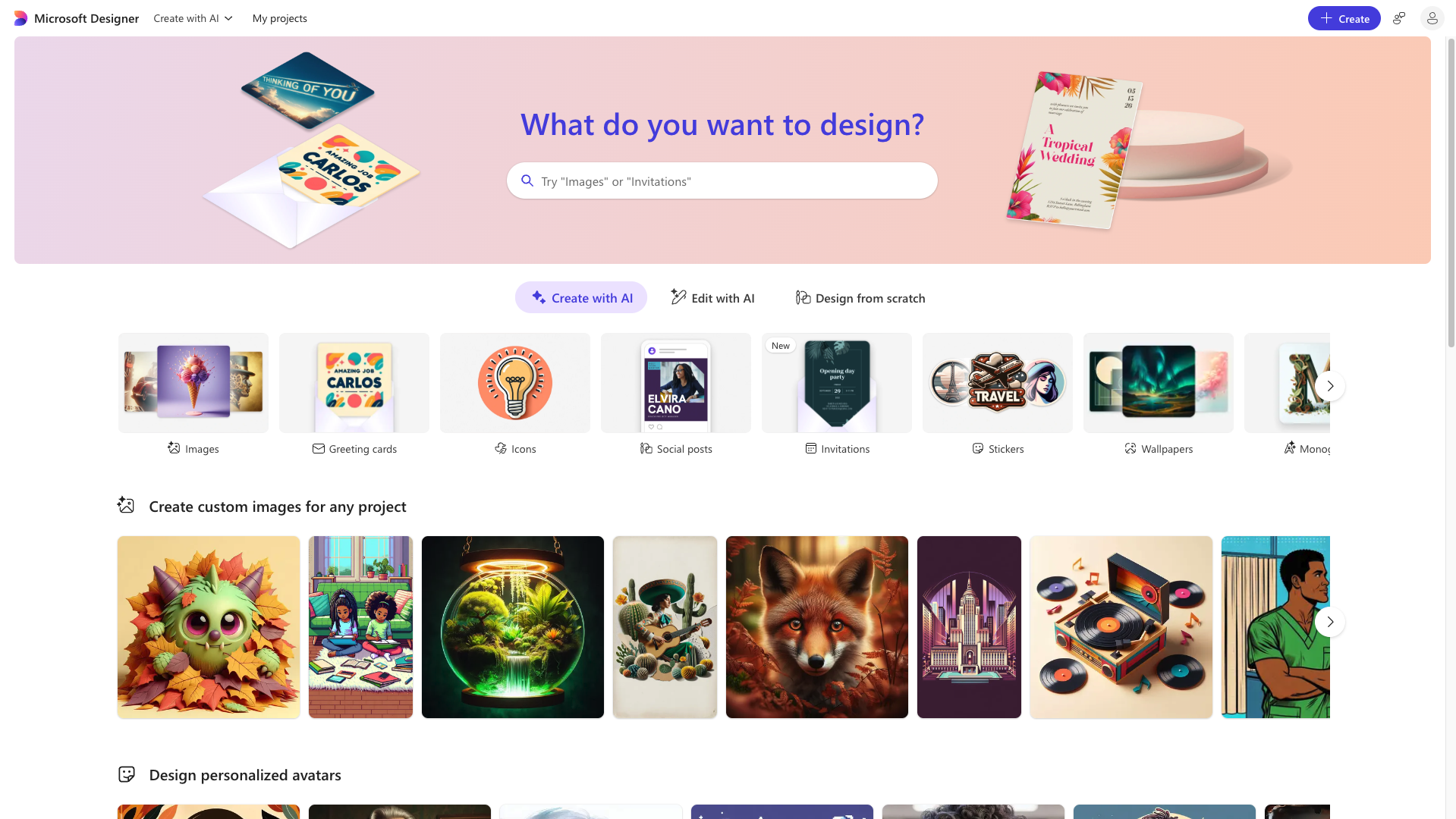
Task: Open the Microsoft Designer logo home
Action: coord(77,18)
